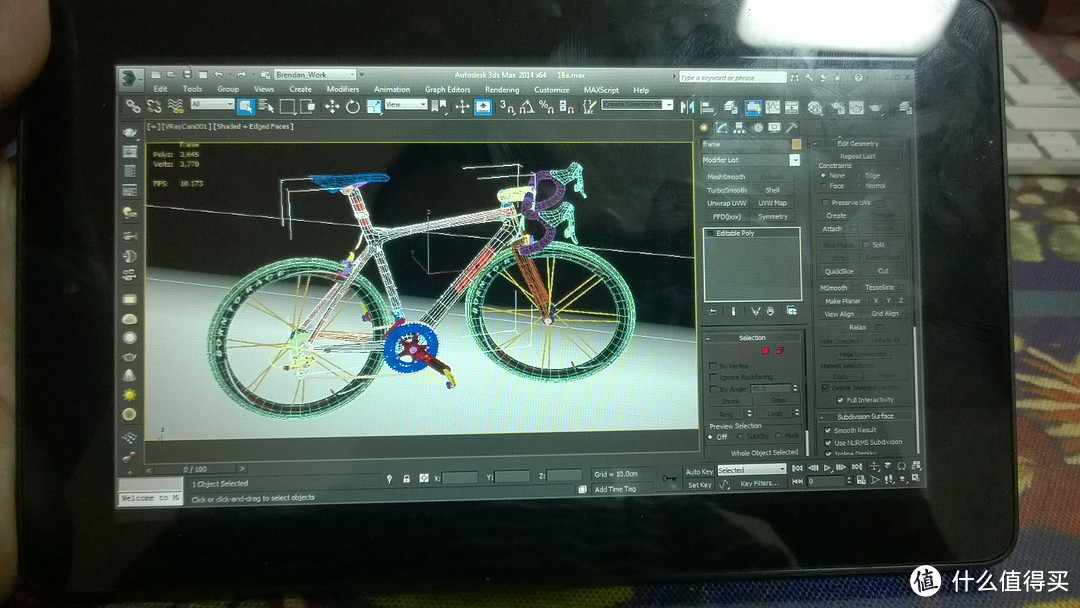Screen dimensions: 1080x608
Task: Apply the TurboSmooth modifier button
Action: click(727, 190)
